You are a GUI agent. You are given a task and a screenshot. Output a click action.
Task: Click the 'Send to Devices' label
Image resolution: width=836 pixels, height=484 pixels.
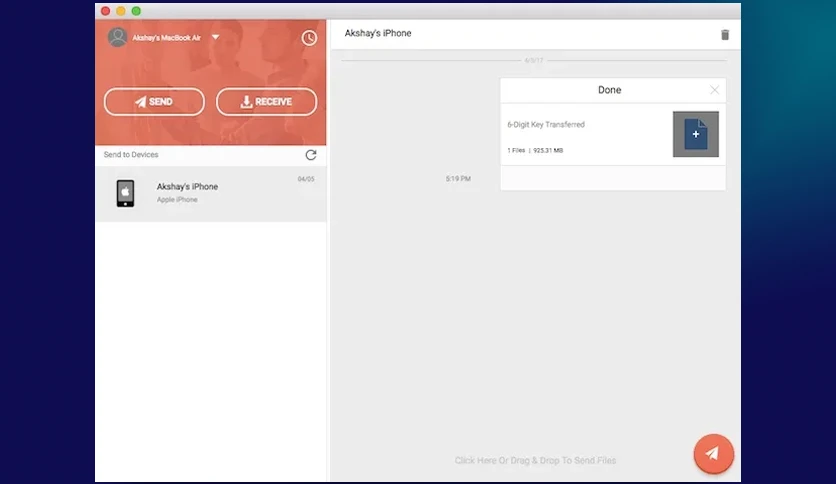pyautogui.click(x=131, y=155)
